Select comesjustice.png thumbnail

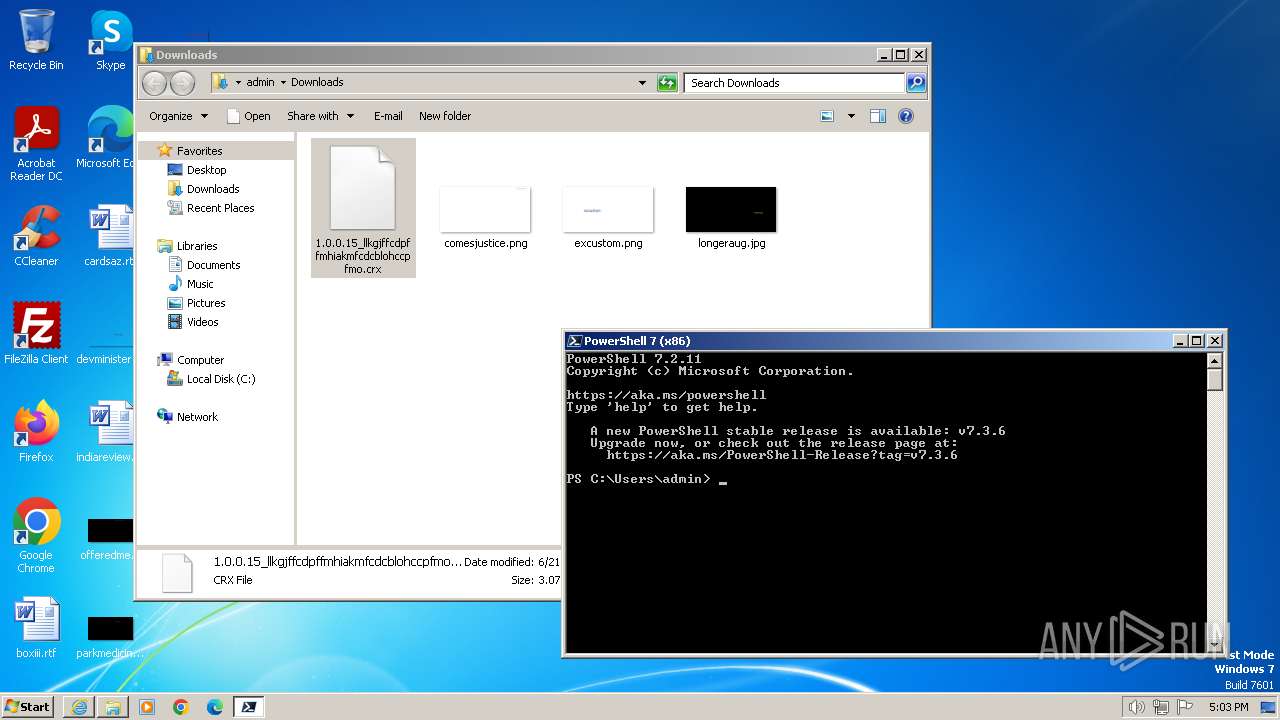(x=486, y=217)
